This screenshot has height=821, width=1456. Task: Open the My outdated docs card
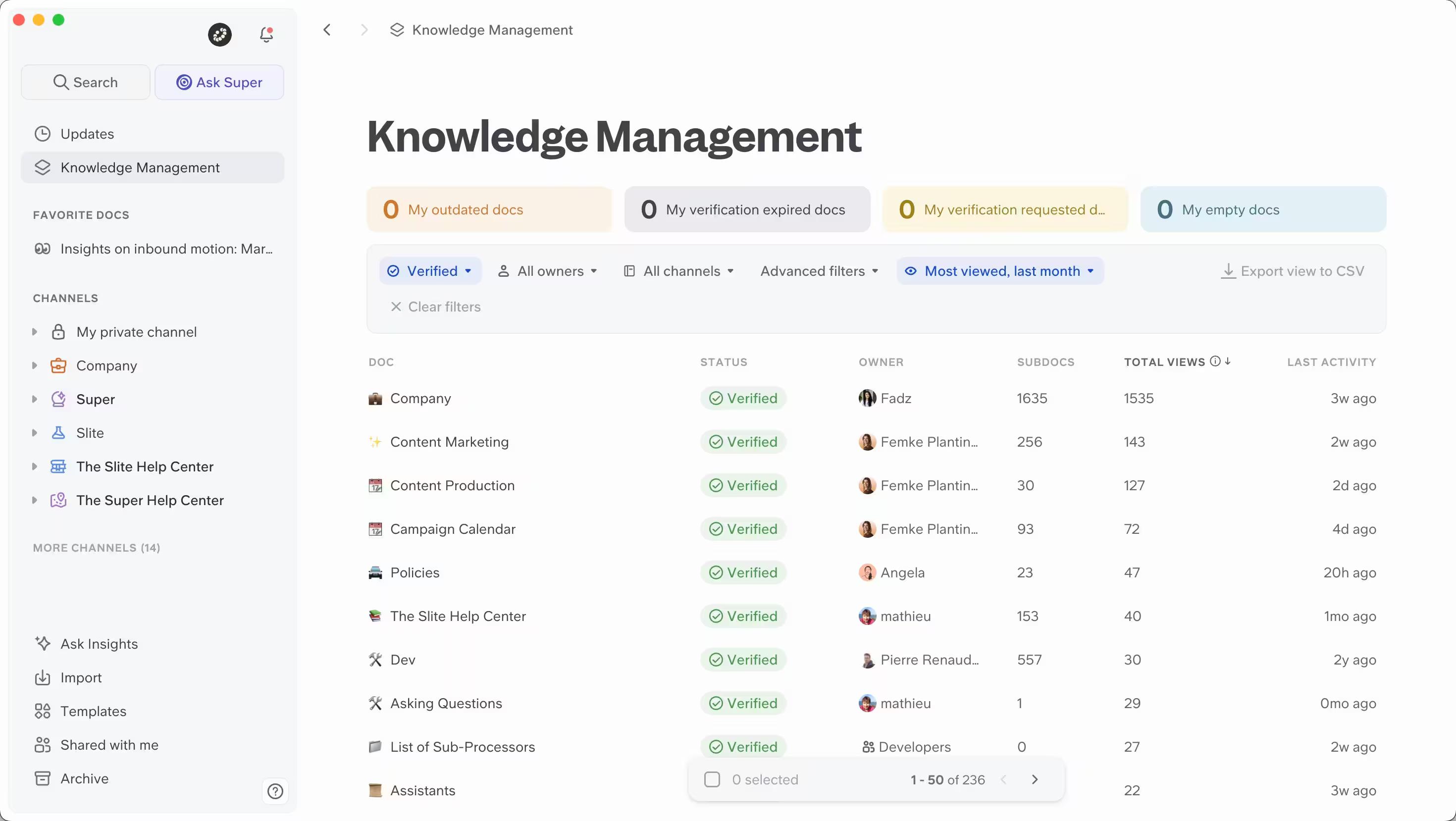tap(489, 209)
